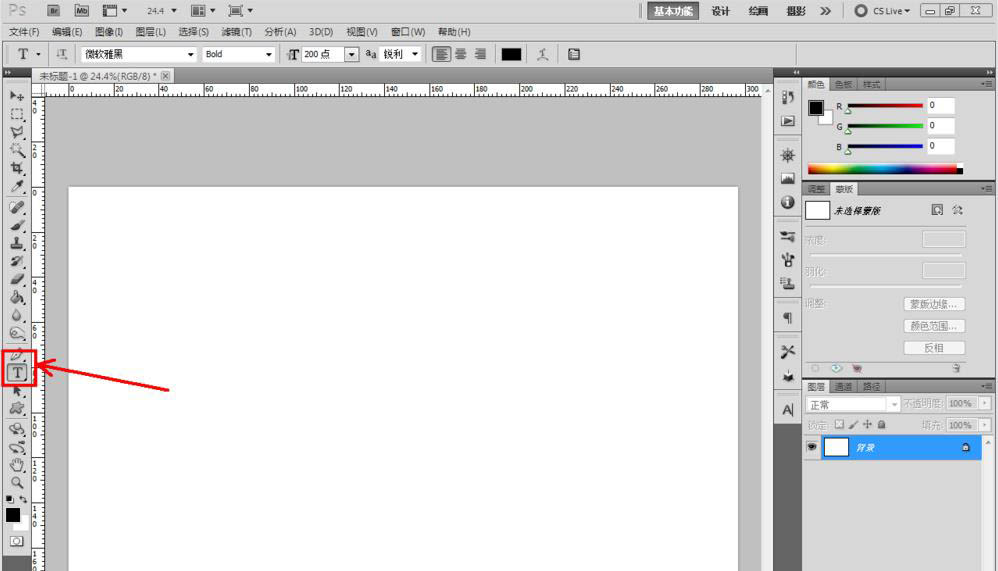This screenshot has height=571, width=998.
Task: Open the Info panel icon
Action: [x=788, y=202]
